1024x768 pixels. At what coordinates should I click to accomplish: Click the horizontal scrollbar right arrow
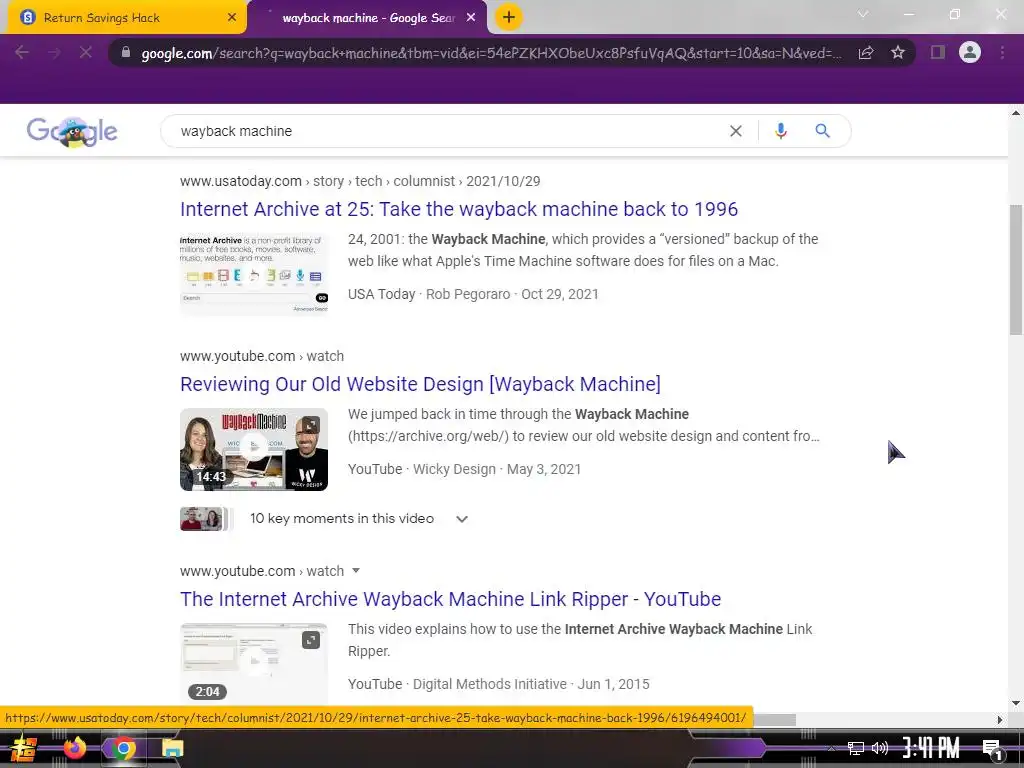pos(1000,720)
